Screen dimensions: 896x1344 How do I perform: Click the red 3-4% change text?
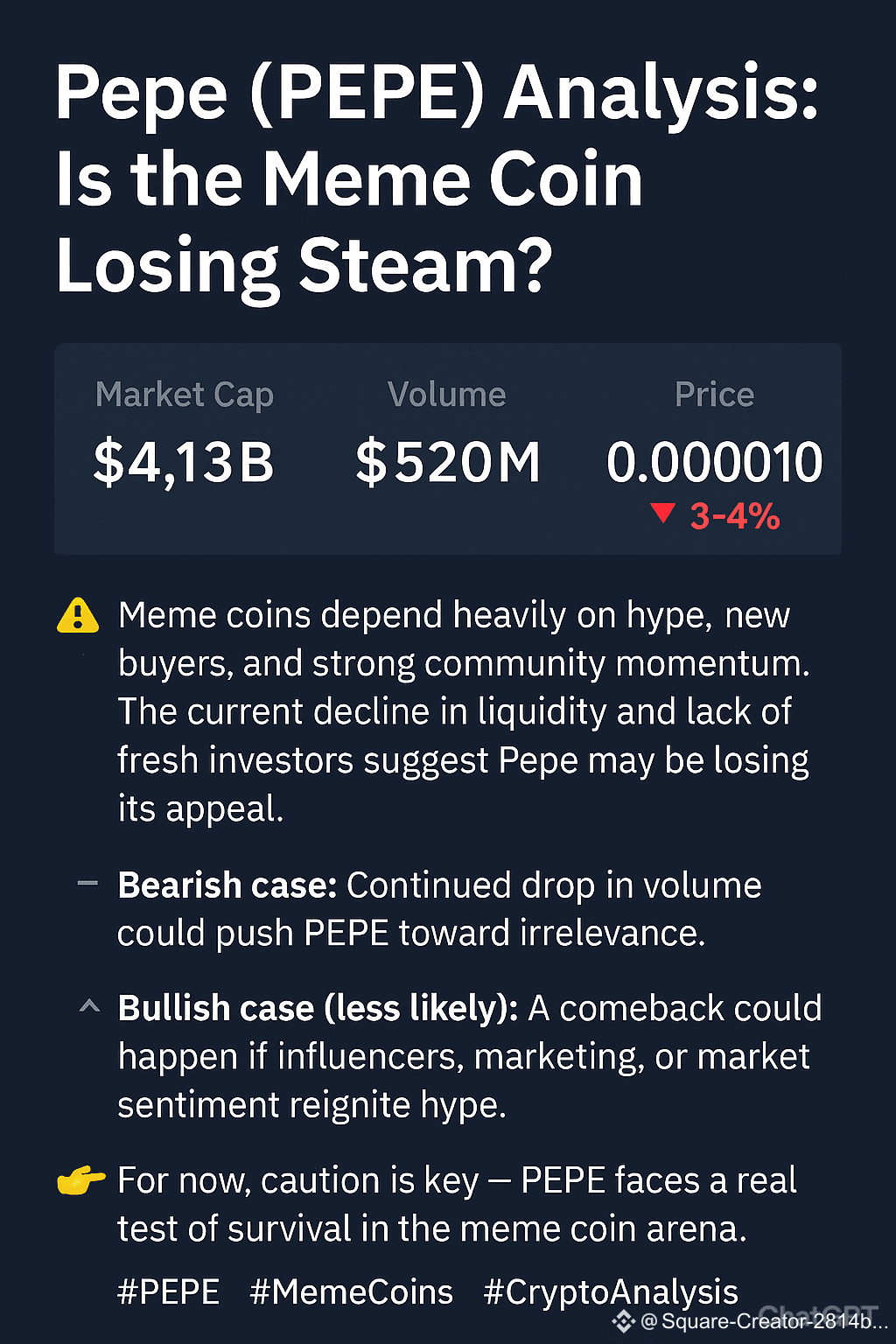point(735,516)
